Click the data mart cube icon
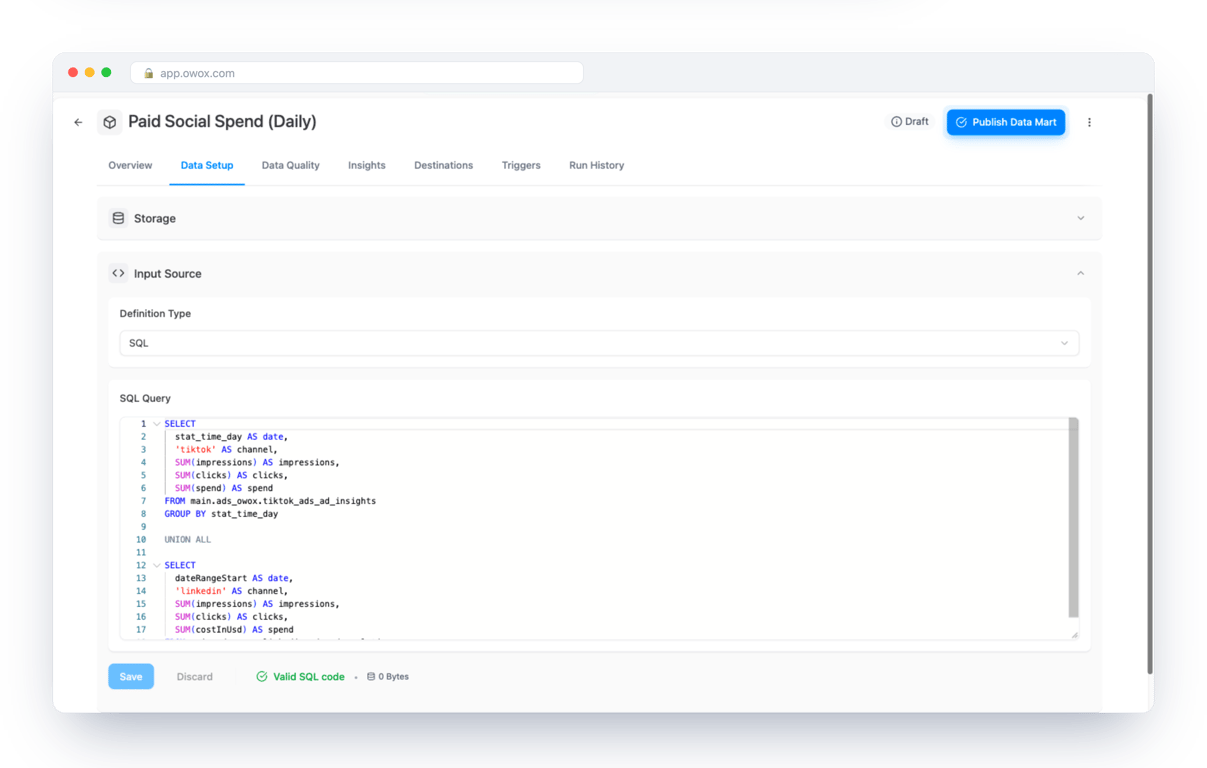This screenshot has width=1207, height=768. [x=109, y=122]
